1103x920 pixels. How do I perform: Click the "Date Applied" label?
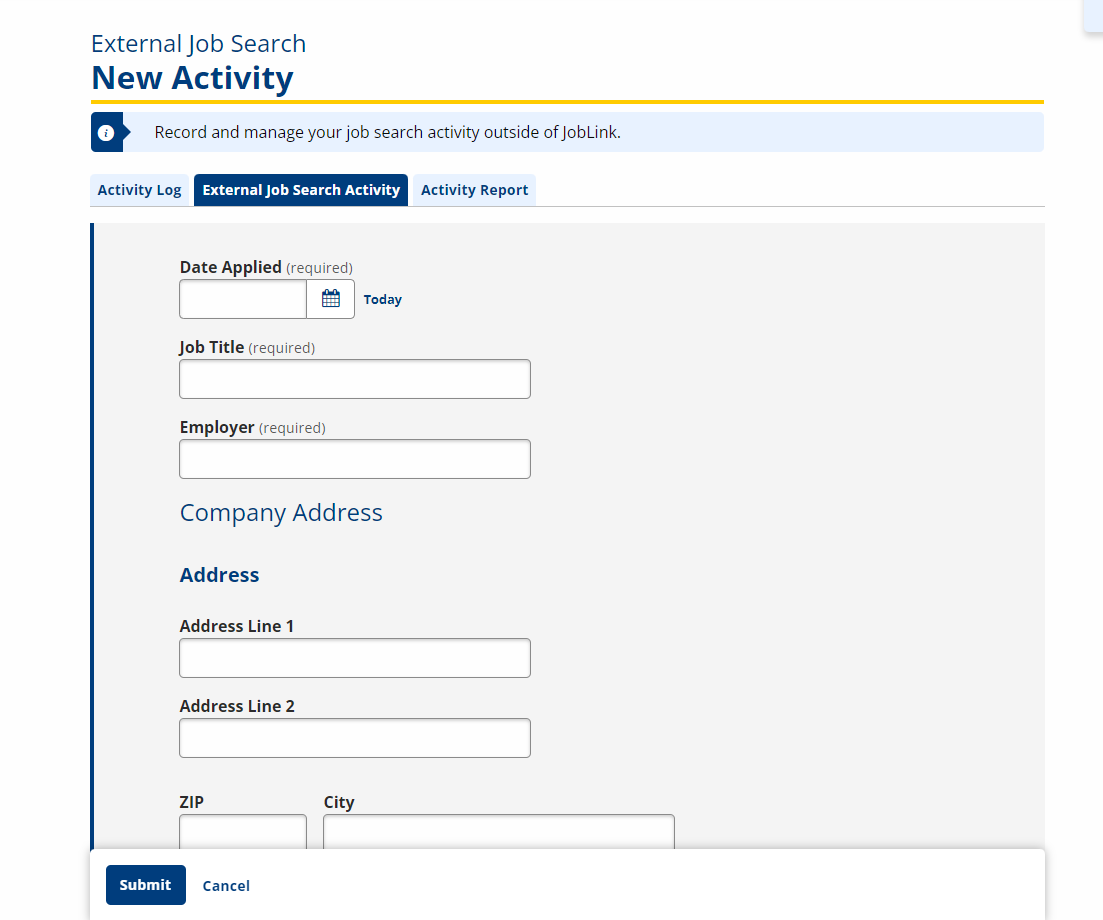tap(231, 267)
